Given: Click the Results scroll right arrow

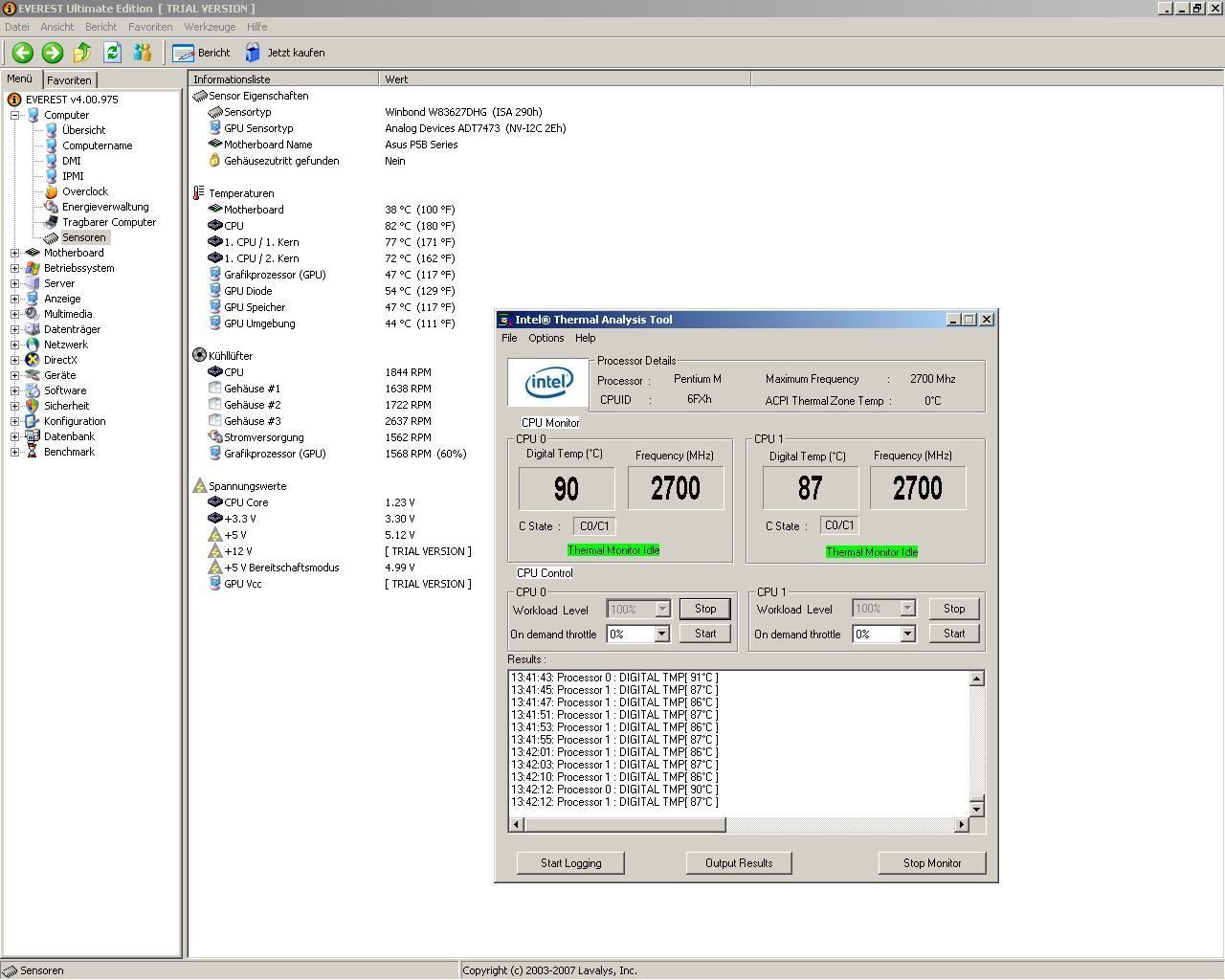Looking at the screenshot, I should tap(962, 824).
